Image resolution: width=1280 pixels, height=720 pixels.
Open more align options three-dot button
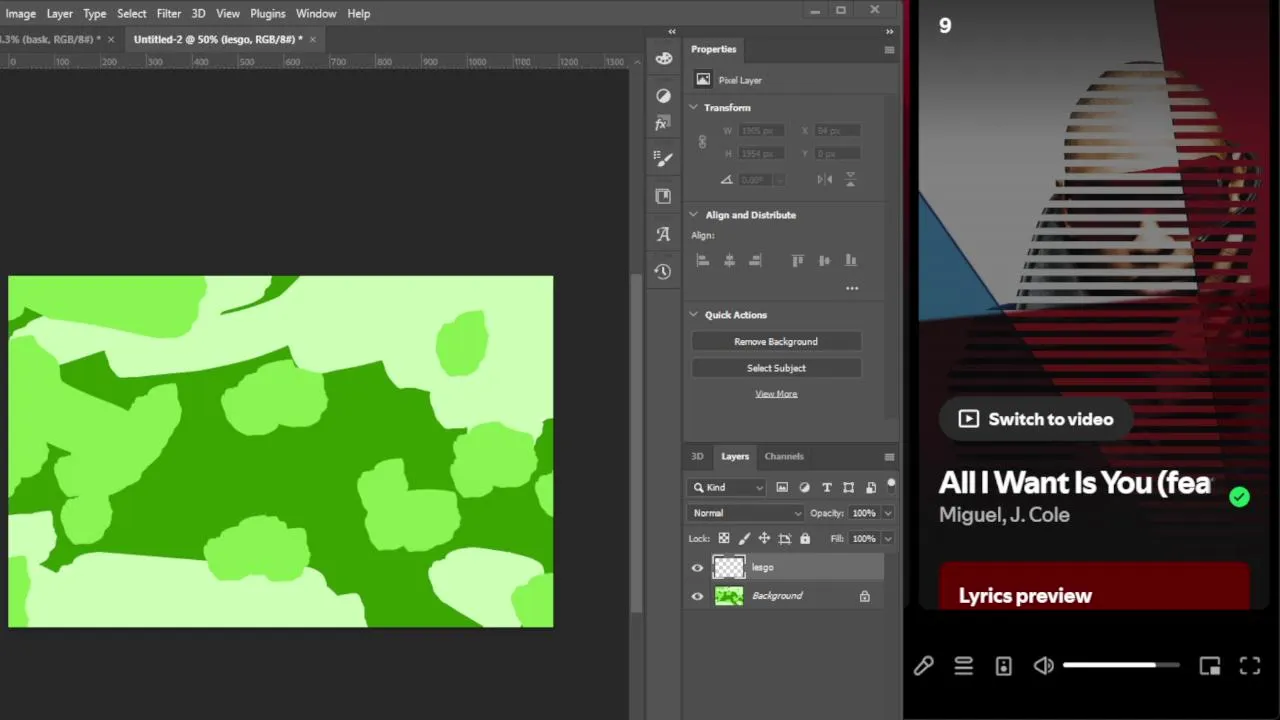coord(852,288)
